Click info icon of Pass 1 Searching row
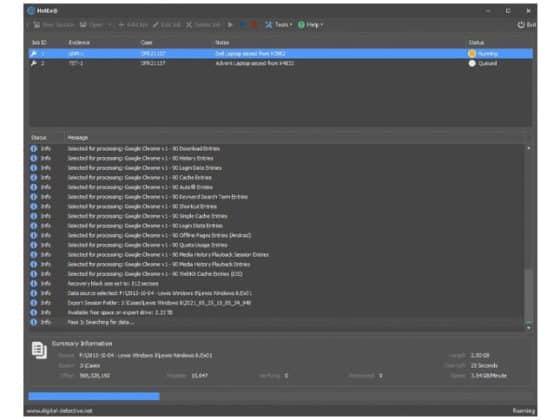The image size is (560, 420). point(34,322)
